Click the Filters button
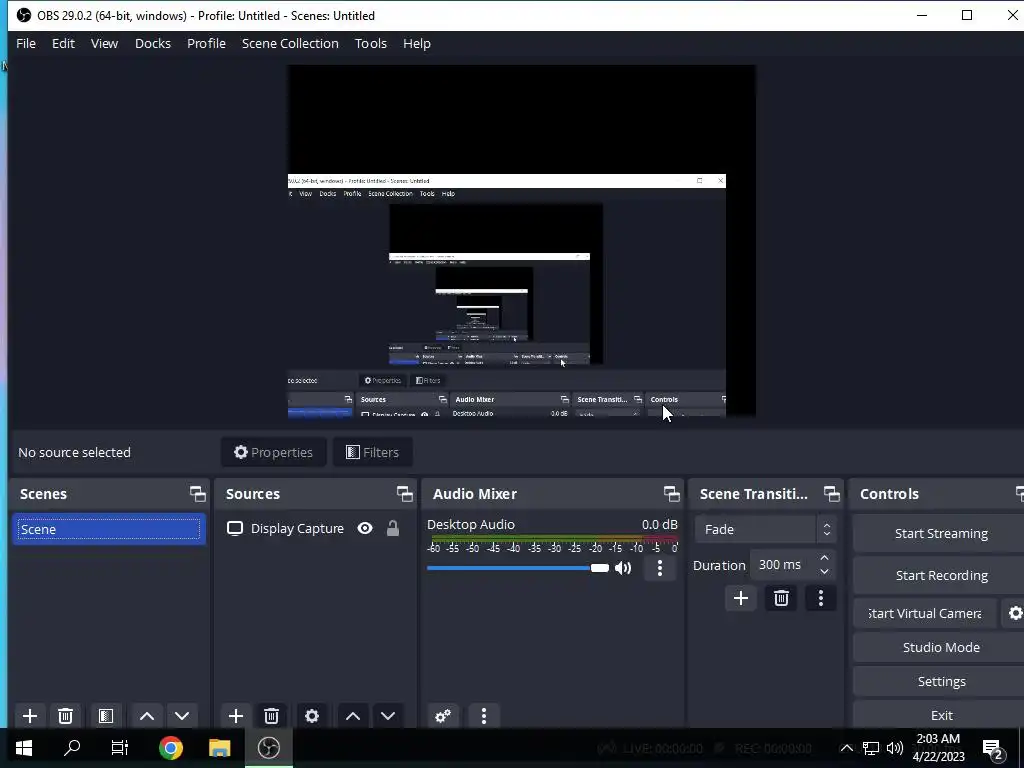This screenshot has height=768, width=1024. click(372, 453)
